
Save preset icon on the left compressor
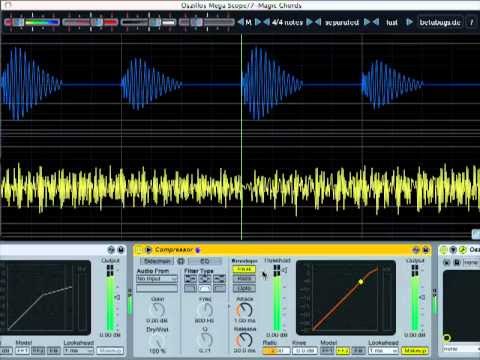tap(121, 250)
